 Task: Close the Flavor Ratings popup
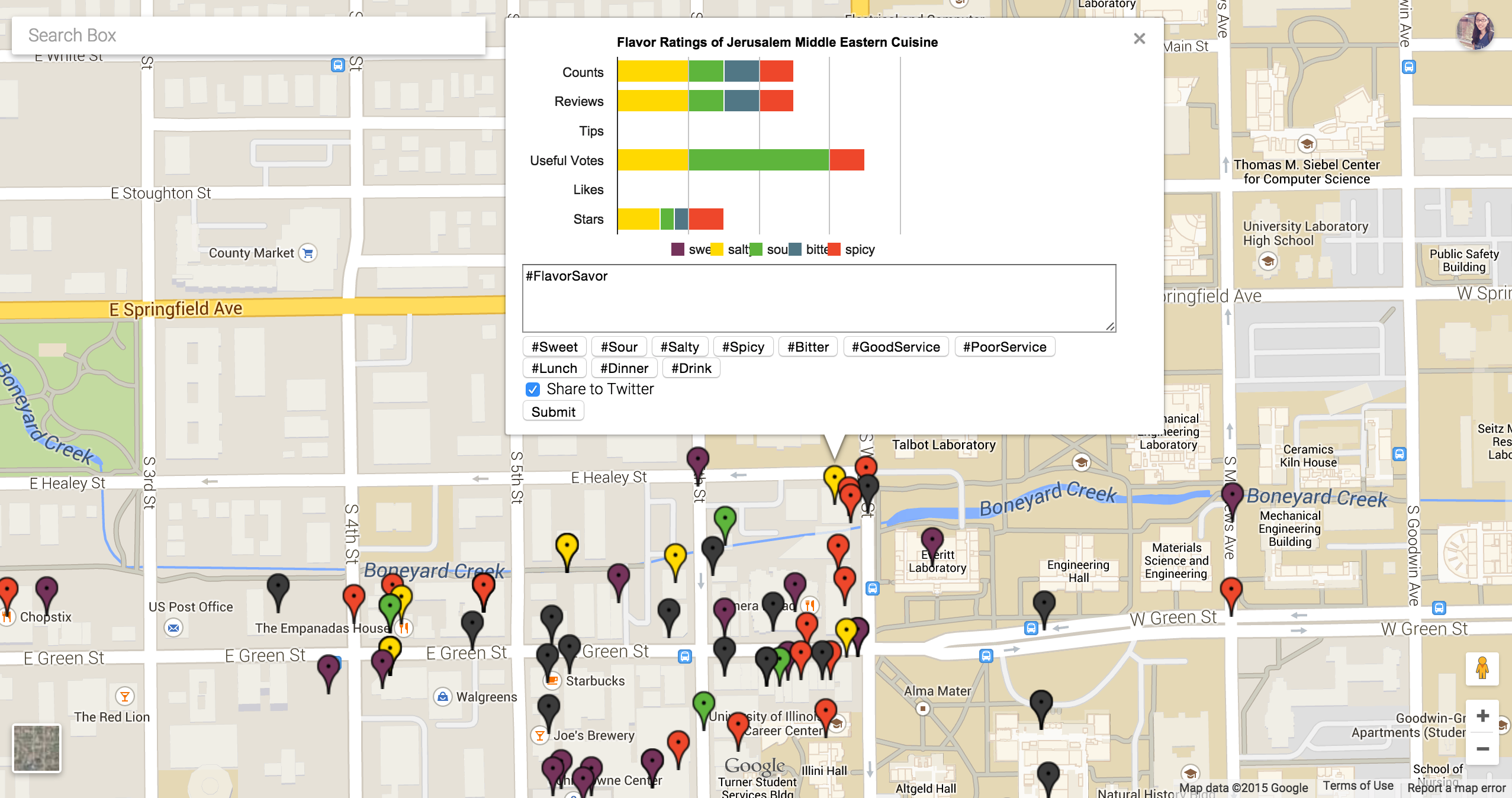(1139, 38)
